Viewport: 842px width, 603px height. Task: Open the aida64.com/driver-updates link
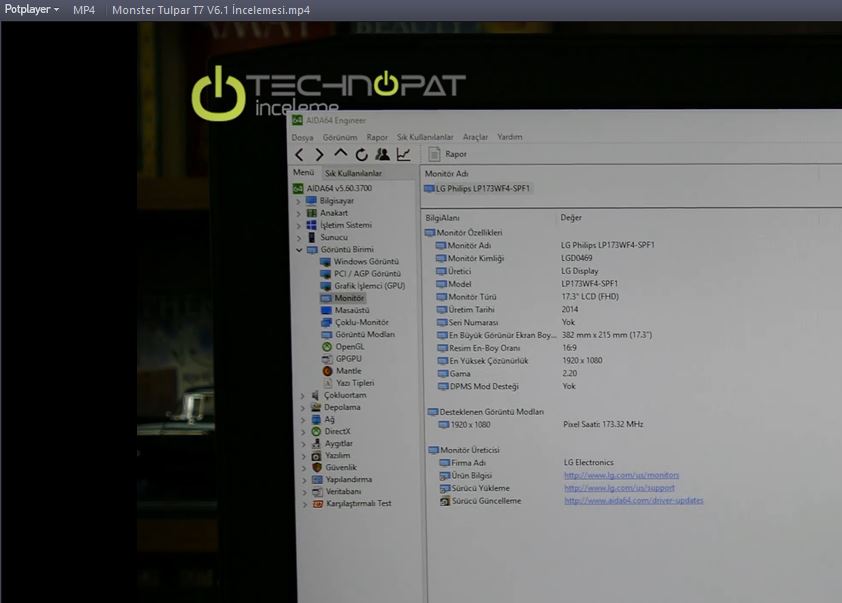click(x=634, y=500)
